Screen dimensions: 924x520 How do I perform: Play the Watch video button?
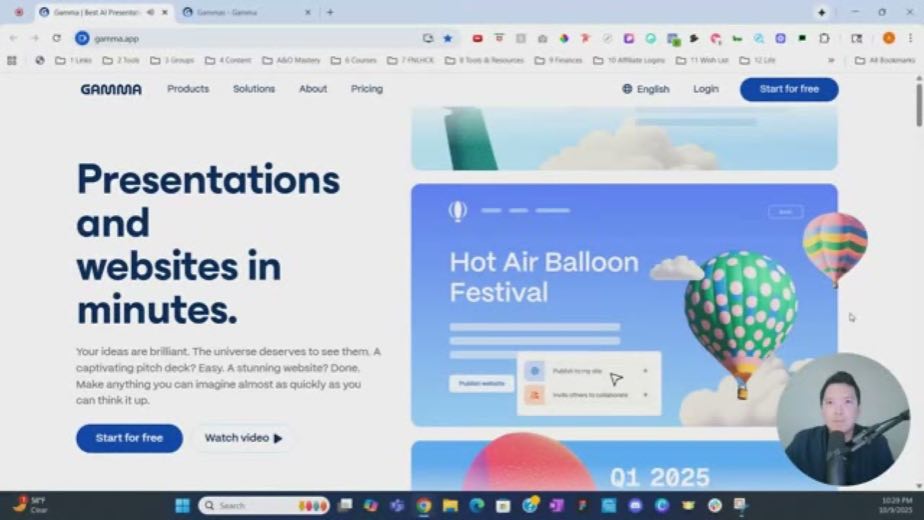coord(243,438)
